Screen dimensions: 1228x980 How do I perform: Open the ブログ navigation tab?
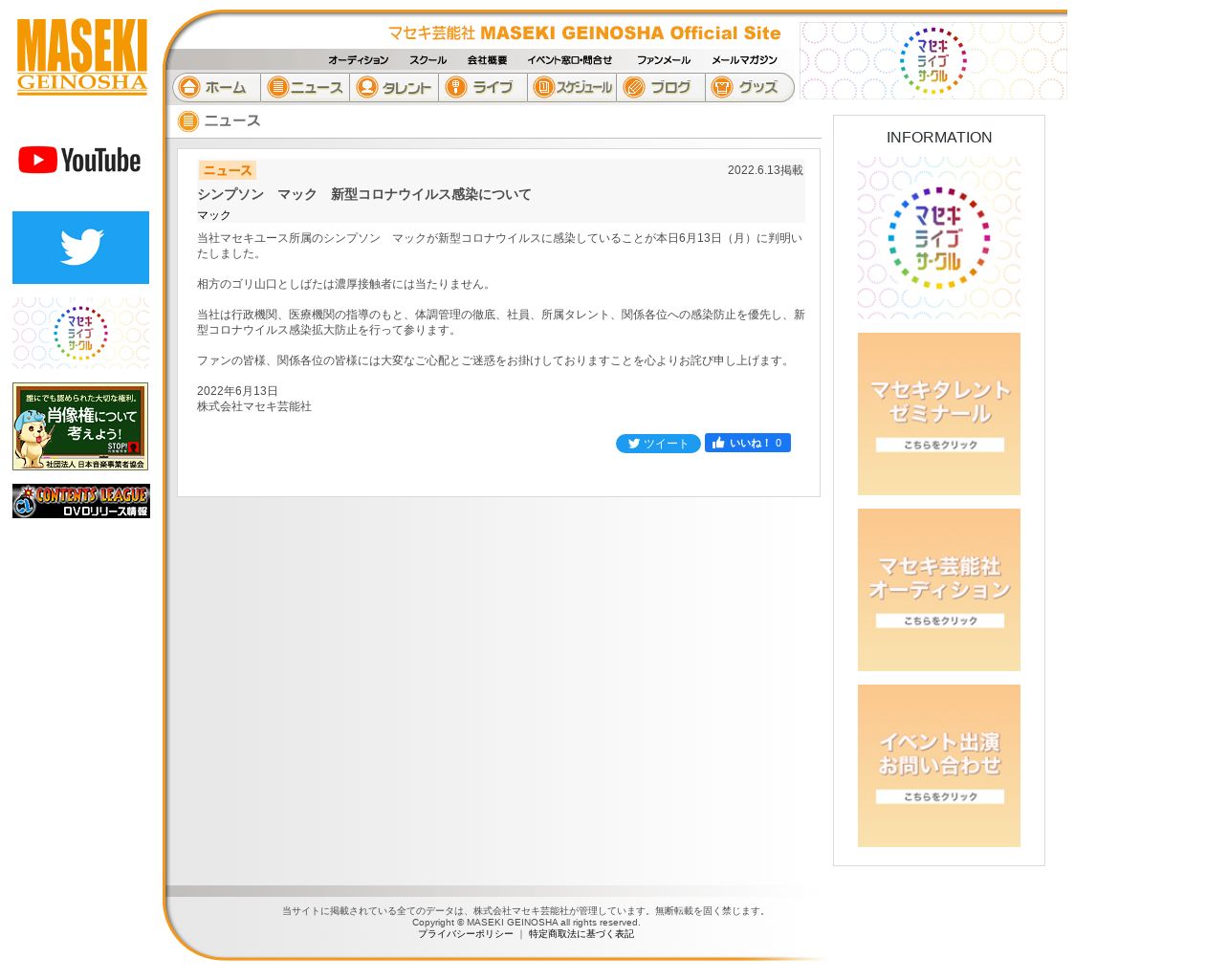[x=661, y=88]
